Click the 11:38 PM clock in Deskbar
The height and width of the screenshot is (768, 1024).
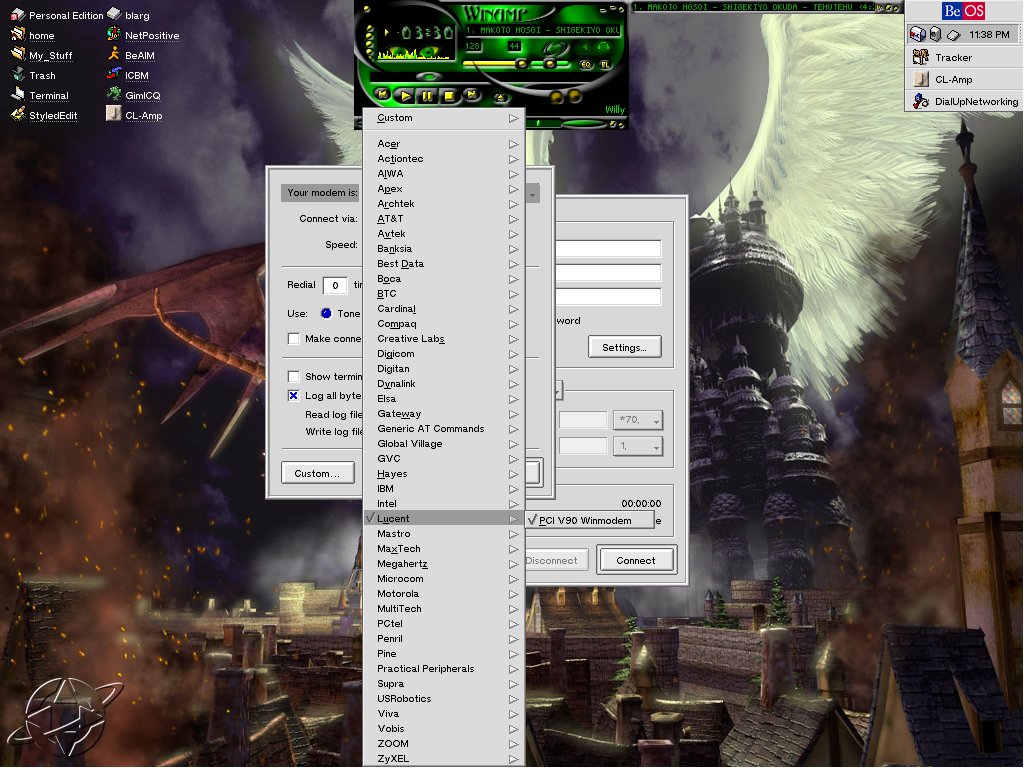click(x=989, y=35)
